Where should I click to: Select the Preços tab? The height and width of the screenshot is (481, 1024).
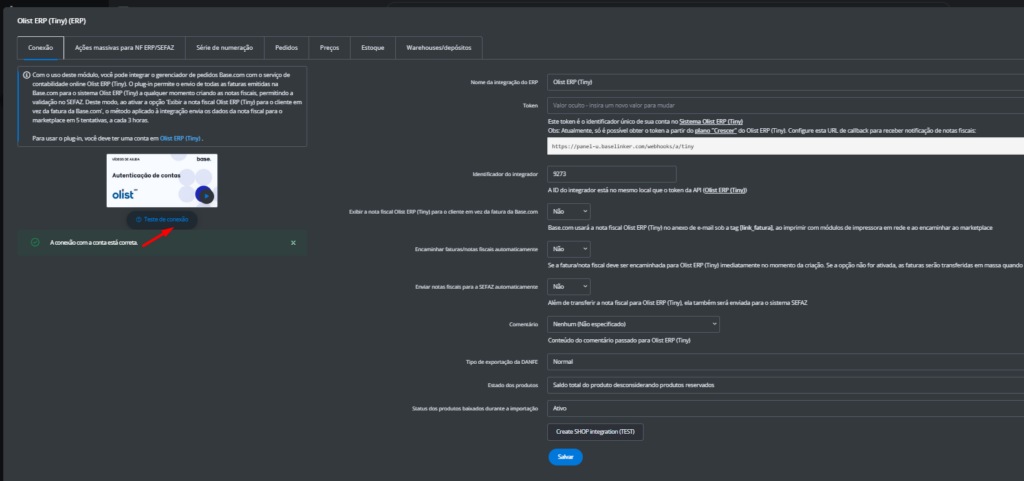330,48
